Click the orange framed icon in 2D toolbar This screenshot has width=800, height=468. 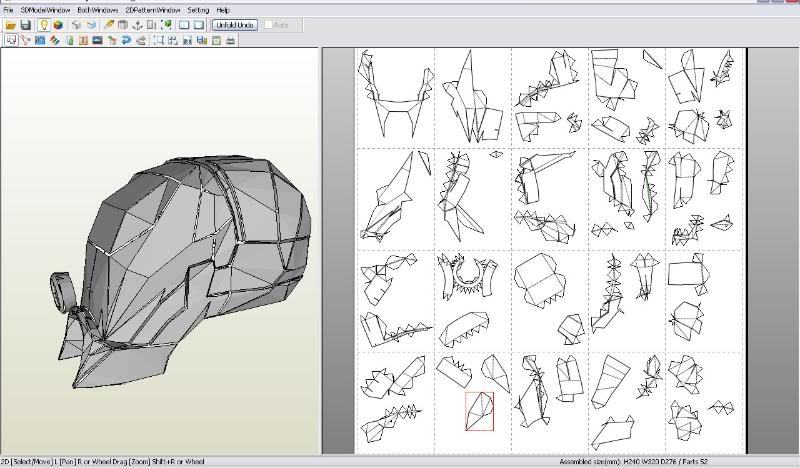[x=83, y=40]
